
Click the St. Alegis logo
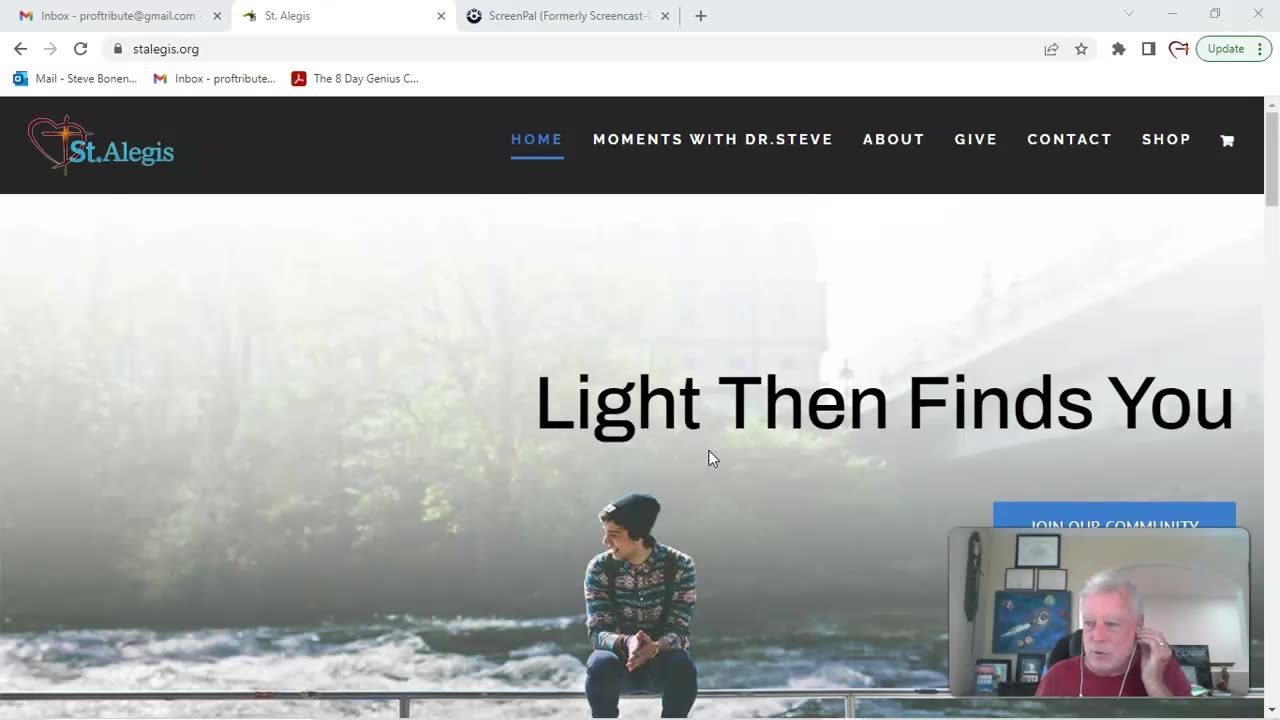(x=101, y=145)
